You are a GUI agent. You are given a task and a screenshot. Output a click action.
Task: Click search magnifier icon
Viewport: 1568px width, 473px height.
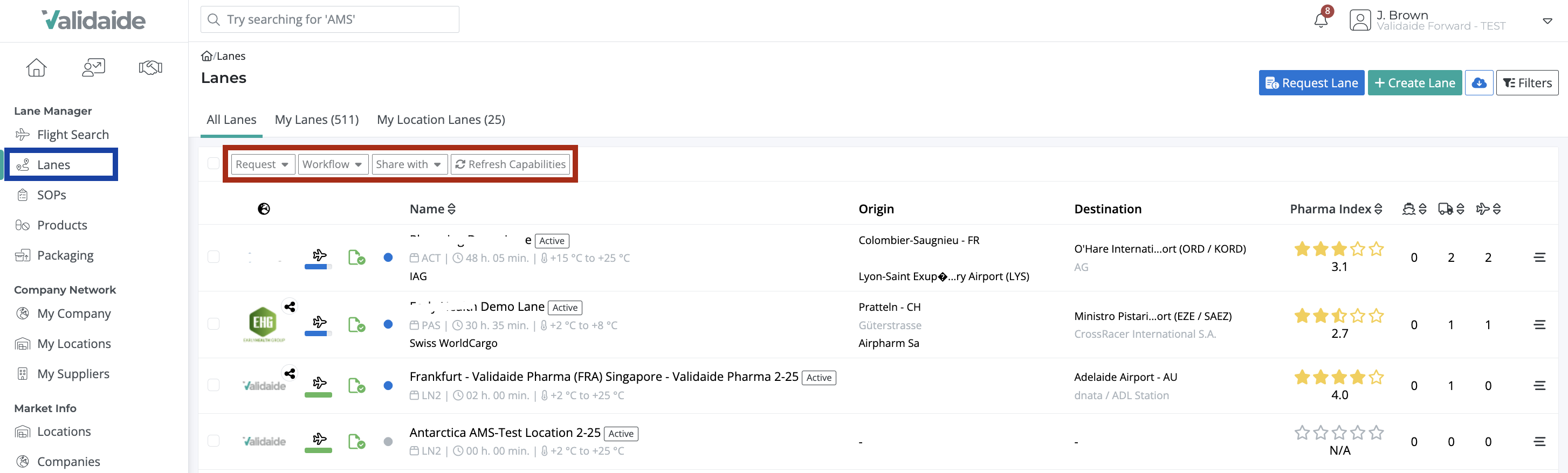214,19
